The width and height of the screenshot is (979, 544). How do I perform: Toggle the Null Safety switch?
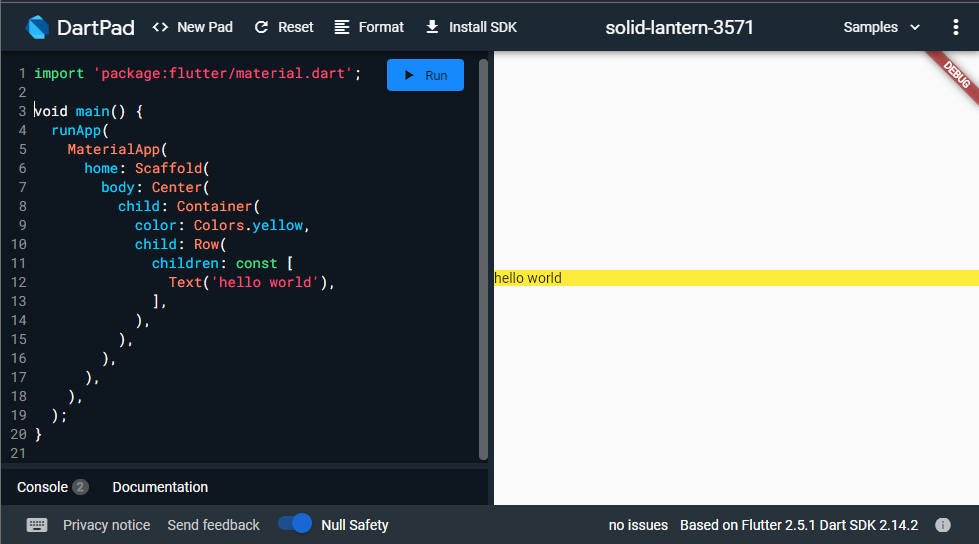(295, 523)
